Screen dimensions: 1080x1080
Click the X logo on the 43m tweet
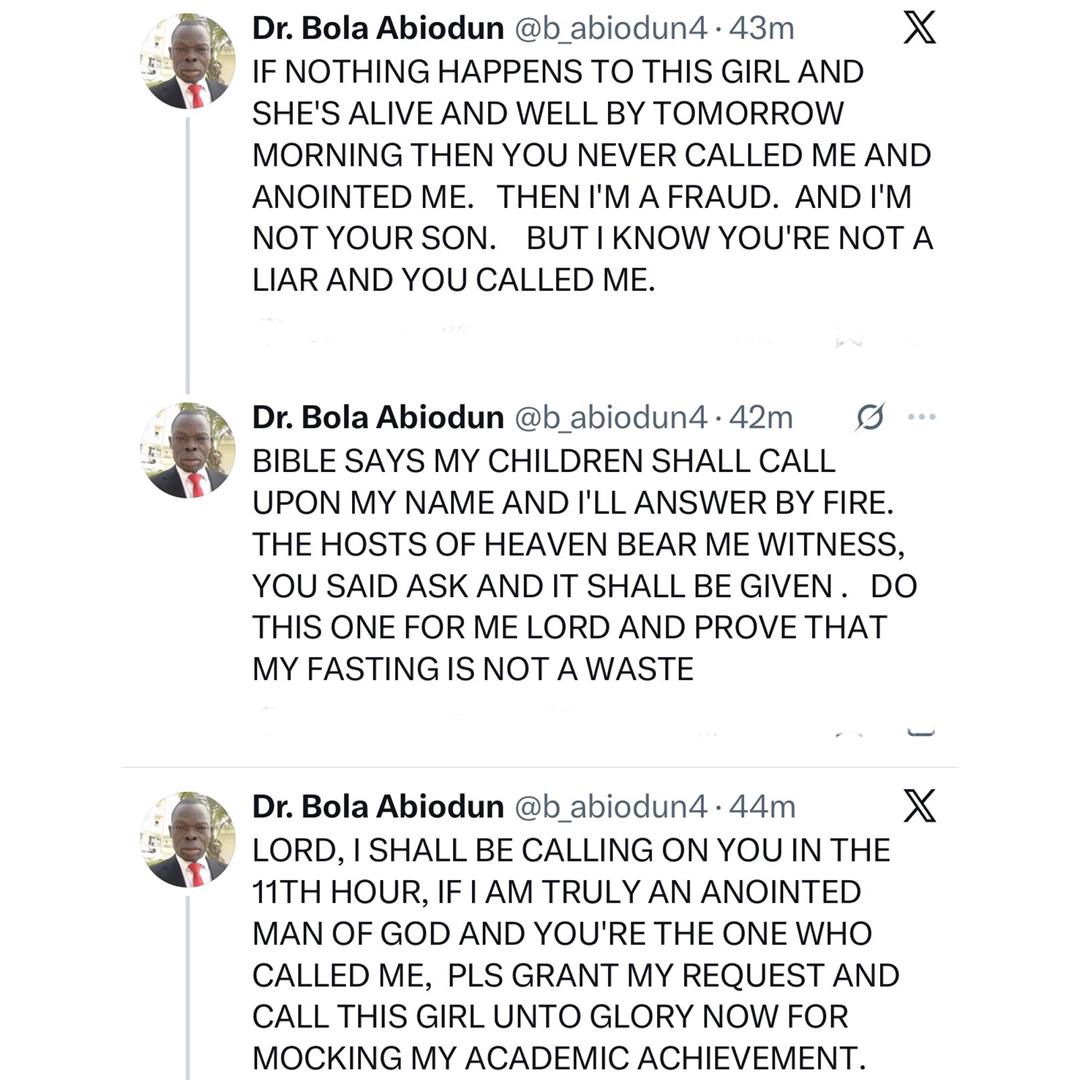[x=919, y=29]
